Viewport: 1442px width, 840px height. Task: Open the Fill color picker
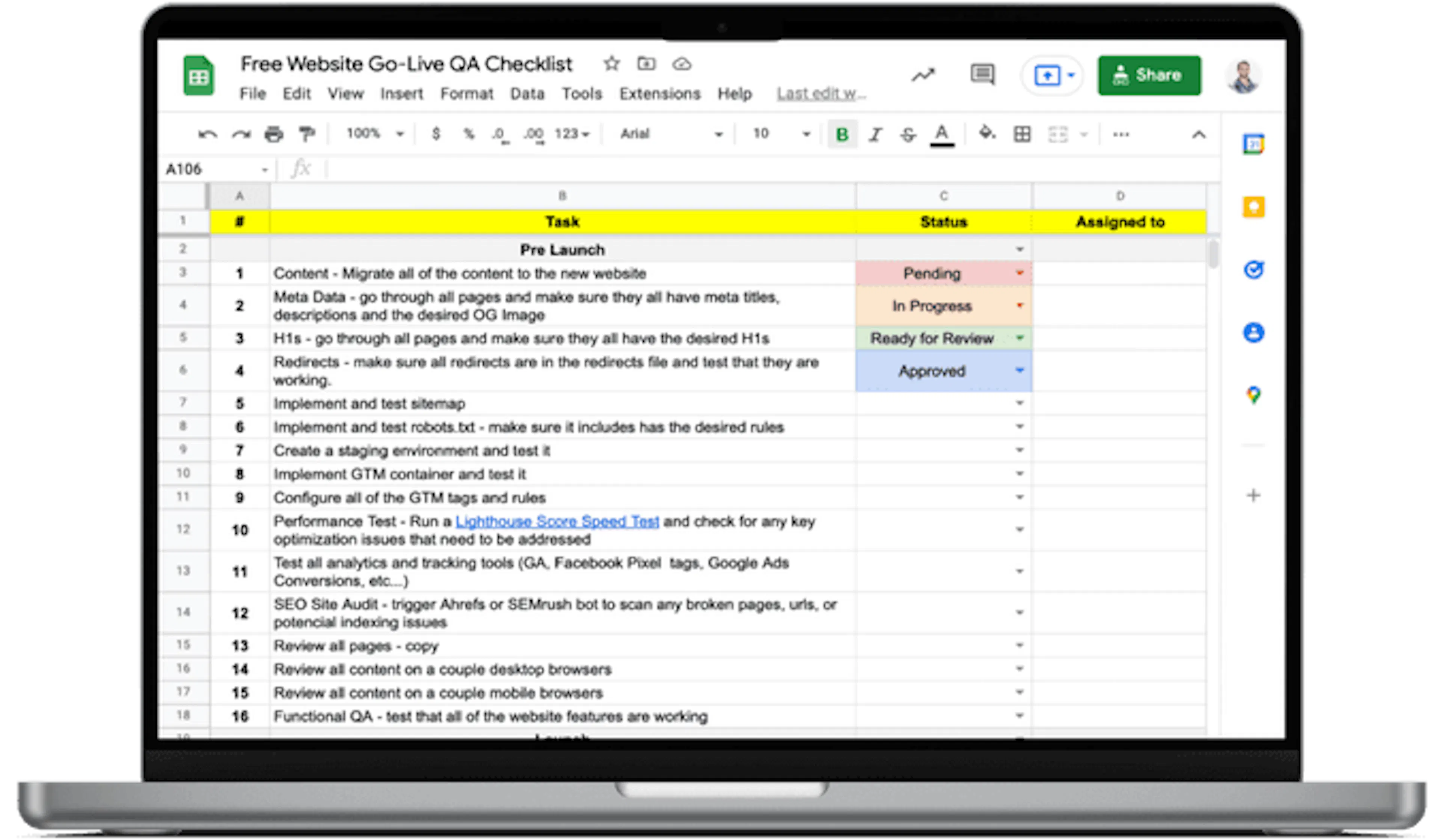click(x=986, y=134)
